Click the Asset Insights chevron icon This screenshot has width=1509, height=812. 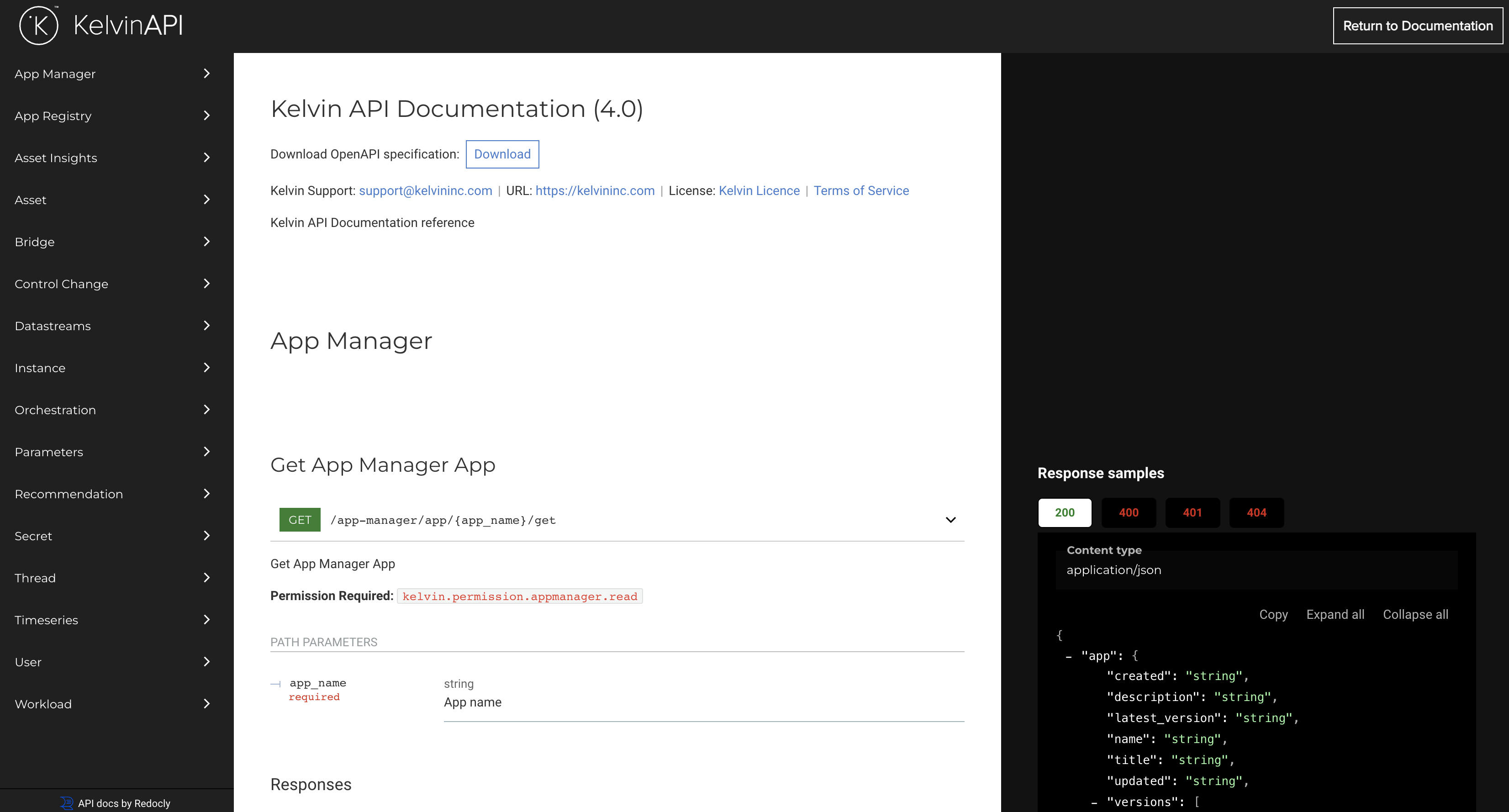tap(206, 158)
